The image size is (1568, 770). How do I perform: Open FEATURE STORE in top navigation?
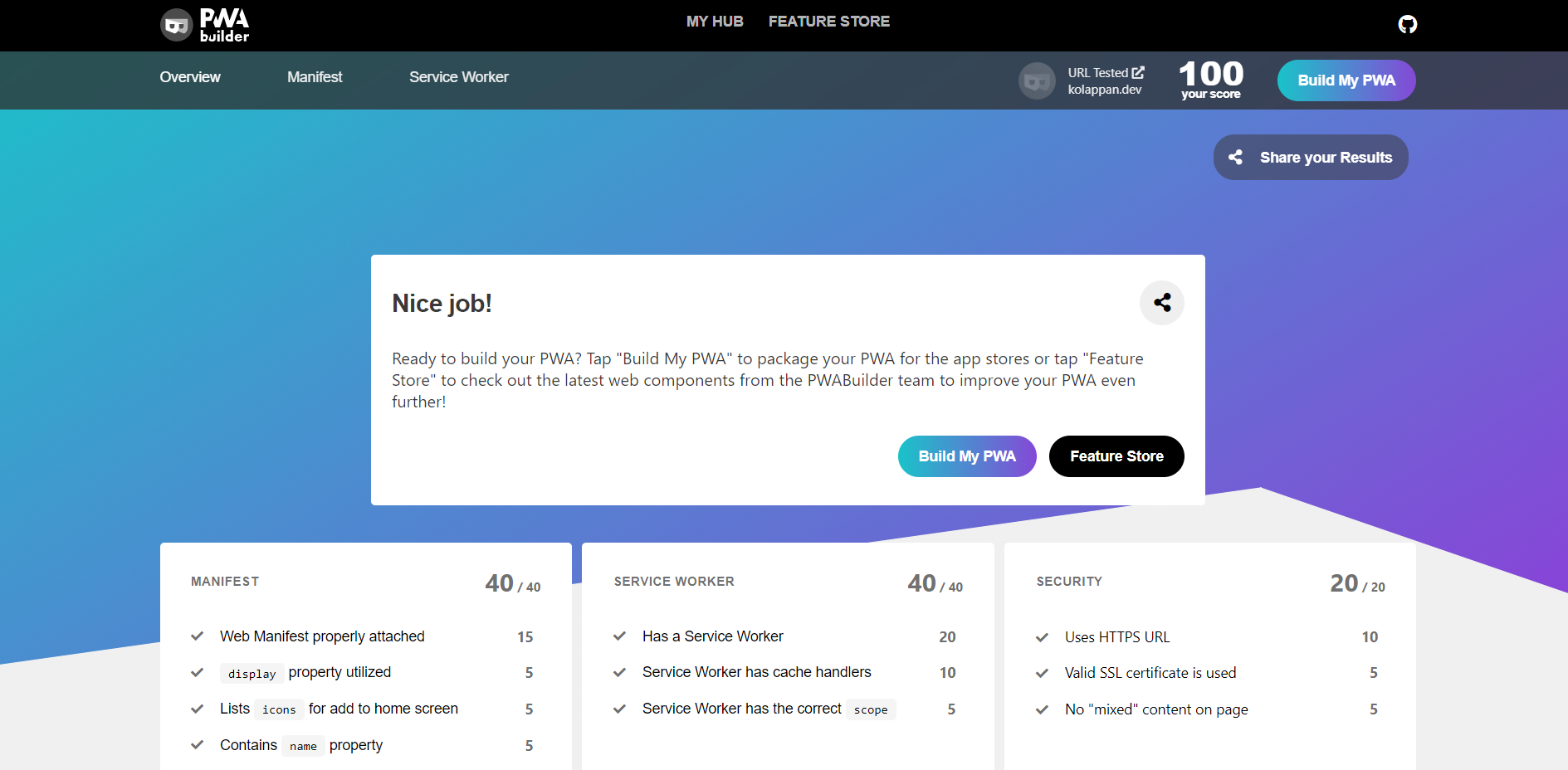click(829, 22)
